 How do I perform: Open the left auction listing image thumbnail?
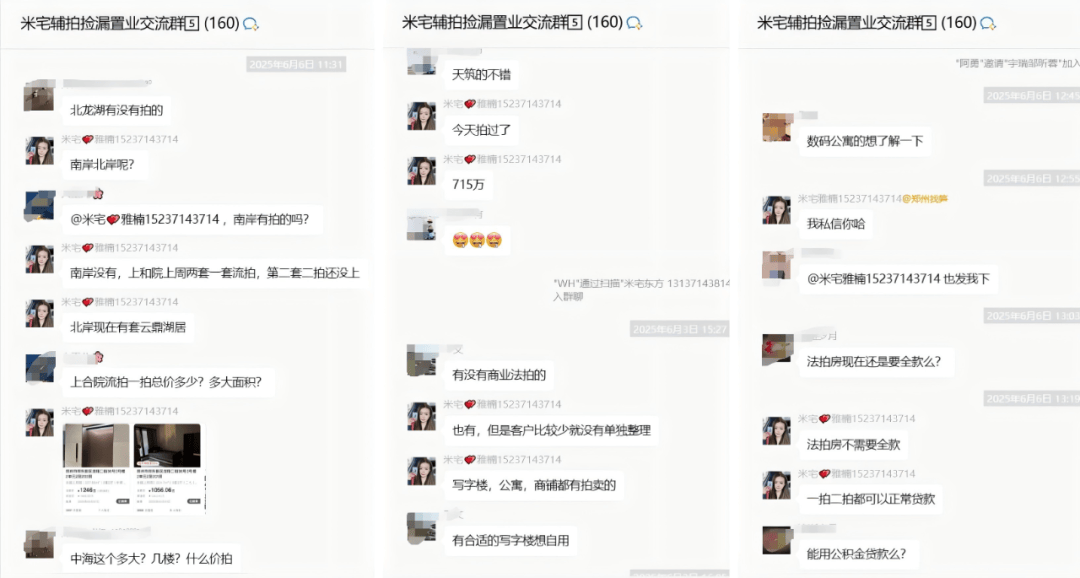pyautogui.click(x=96, y=468)
